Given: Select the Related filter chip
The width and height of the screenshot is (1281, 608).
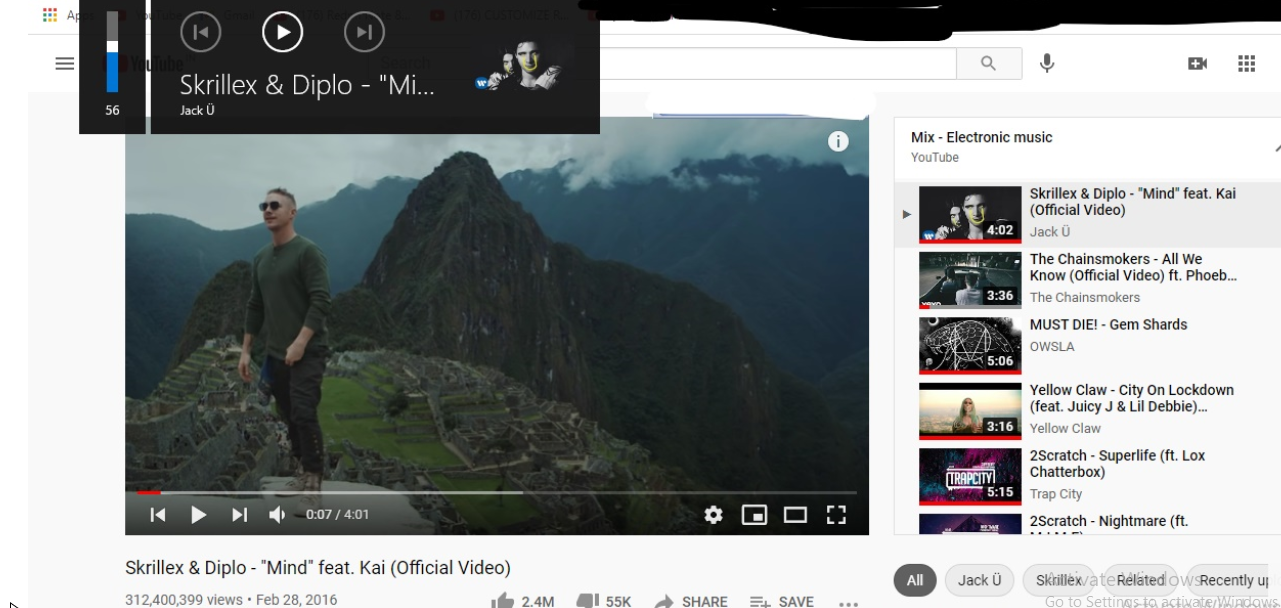Looking at the screenshot, I should coord(1141,580).
